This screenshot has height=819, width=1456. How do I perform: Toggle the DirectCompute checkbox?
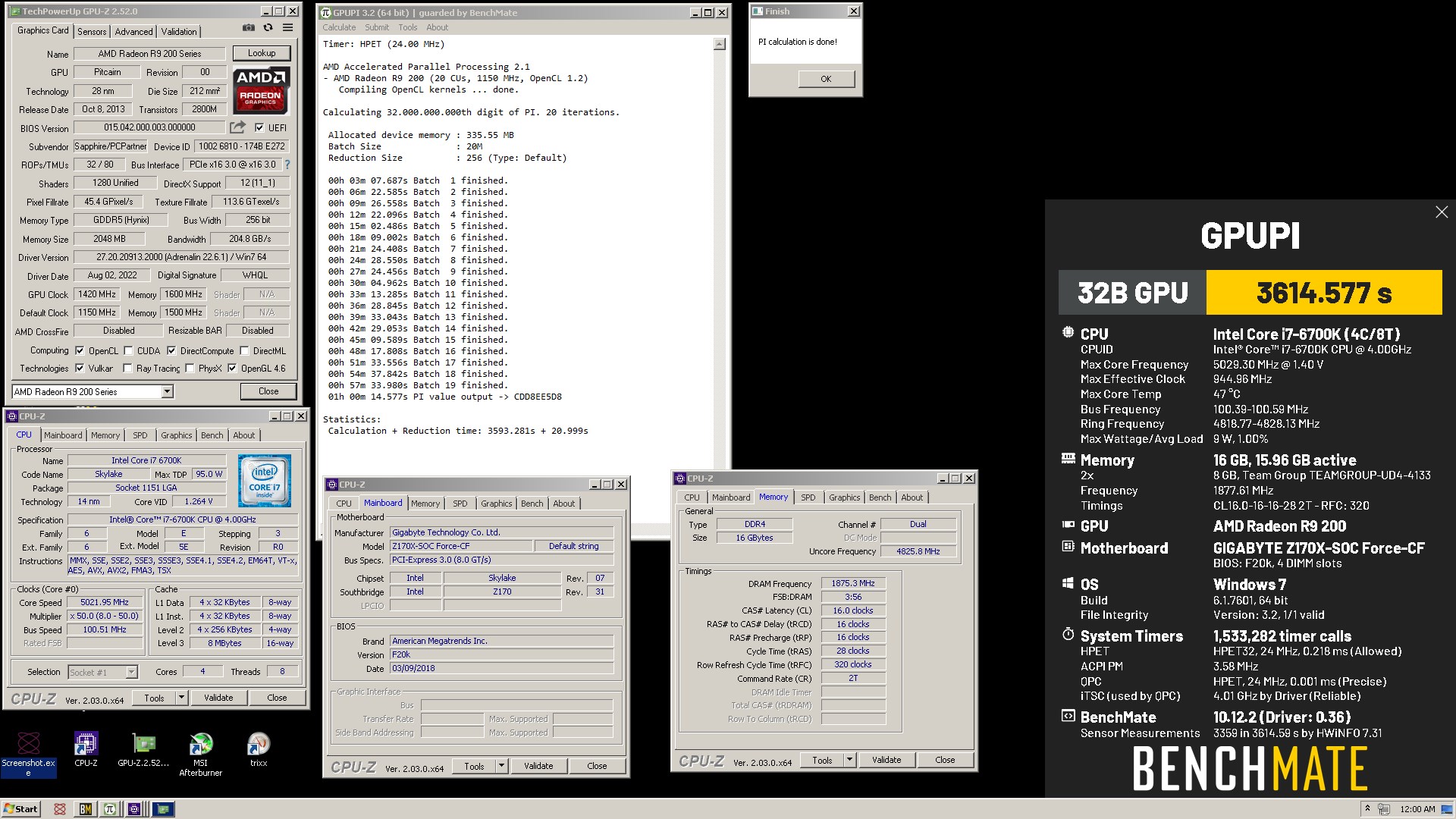click(x=171, y=351)
